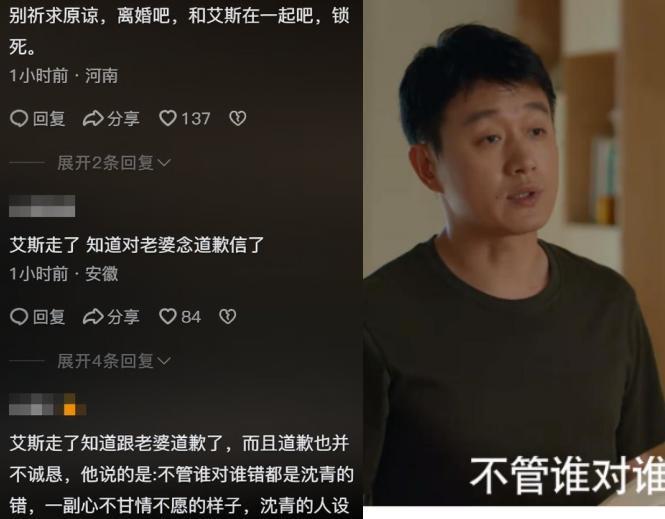This screenshot has height=519, width=665.
Task: Like the comment with 84 likes
Action: point(167,316)
